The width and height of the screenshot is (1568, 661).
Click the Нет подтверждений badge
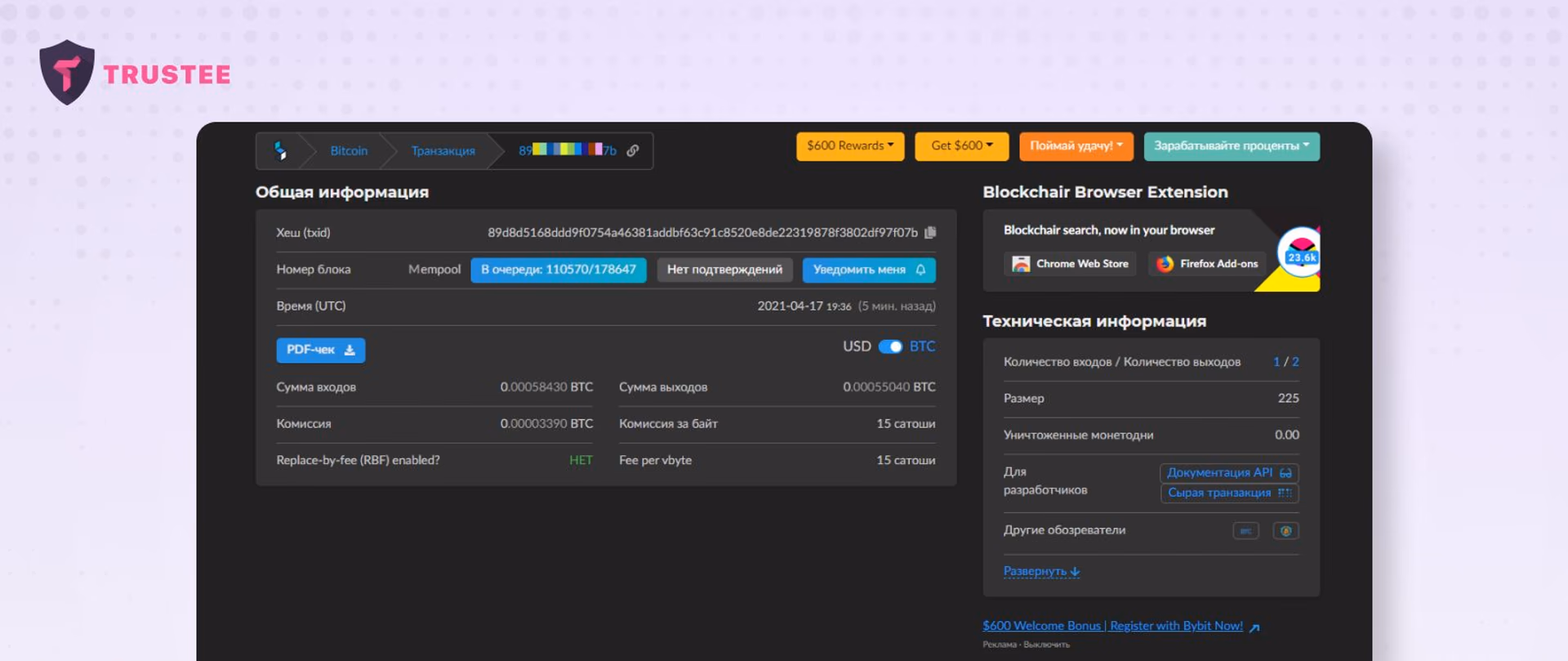(724, 270)
